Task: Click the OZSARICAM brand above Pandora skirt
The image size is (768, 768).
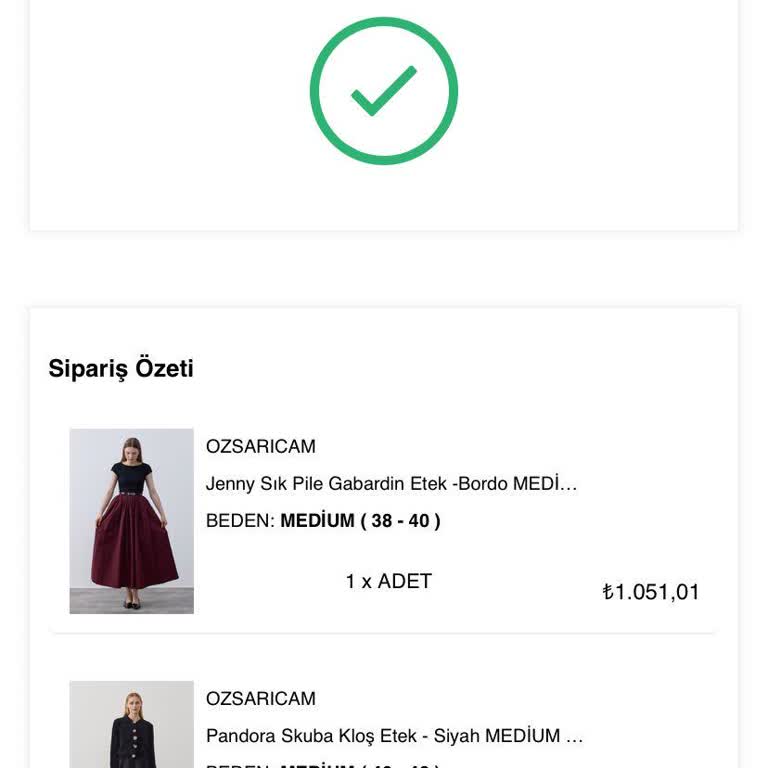Action: pyautogui.click(x=260, y=698)
